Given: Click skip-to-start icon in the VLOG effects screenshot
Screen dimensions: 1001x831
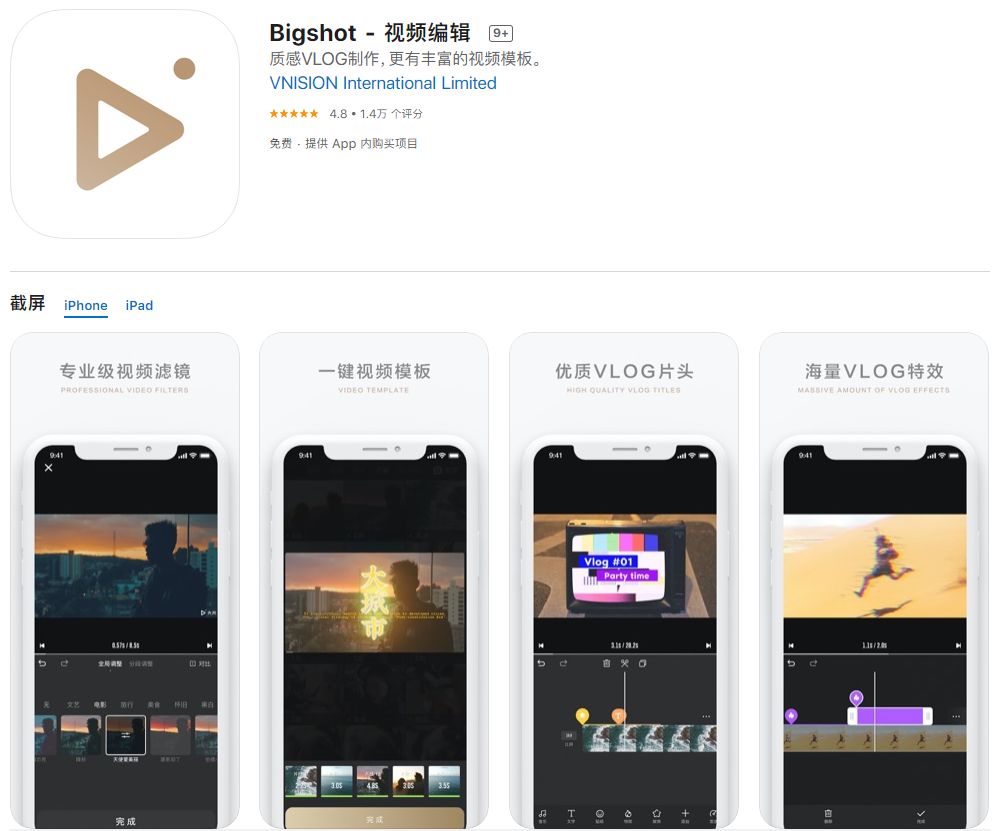Looking at the screenshot, I should (791, 646).
